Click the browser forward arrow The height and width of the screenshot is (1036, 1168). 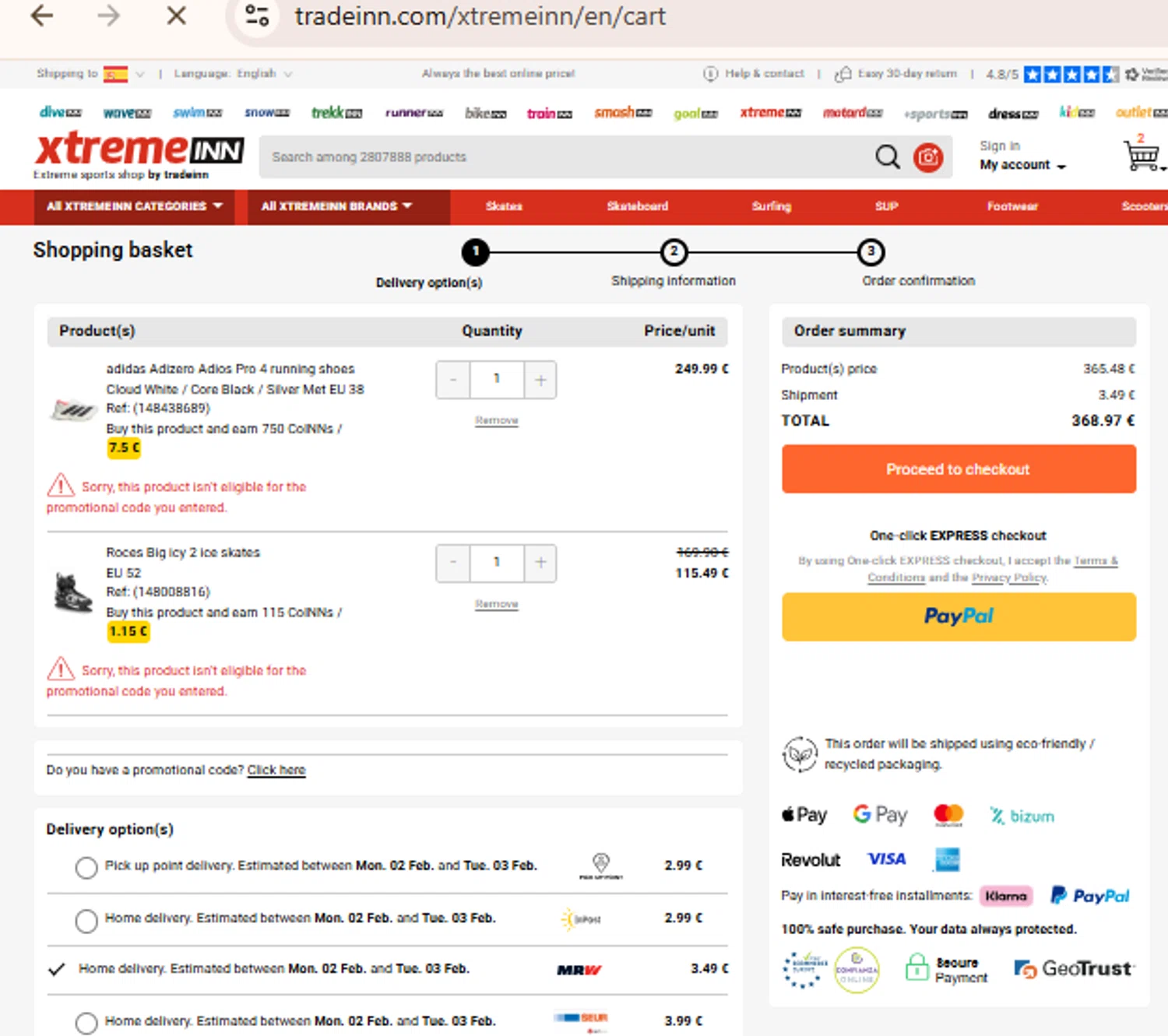tap(109, 16)
